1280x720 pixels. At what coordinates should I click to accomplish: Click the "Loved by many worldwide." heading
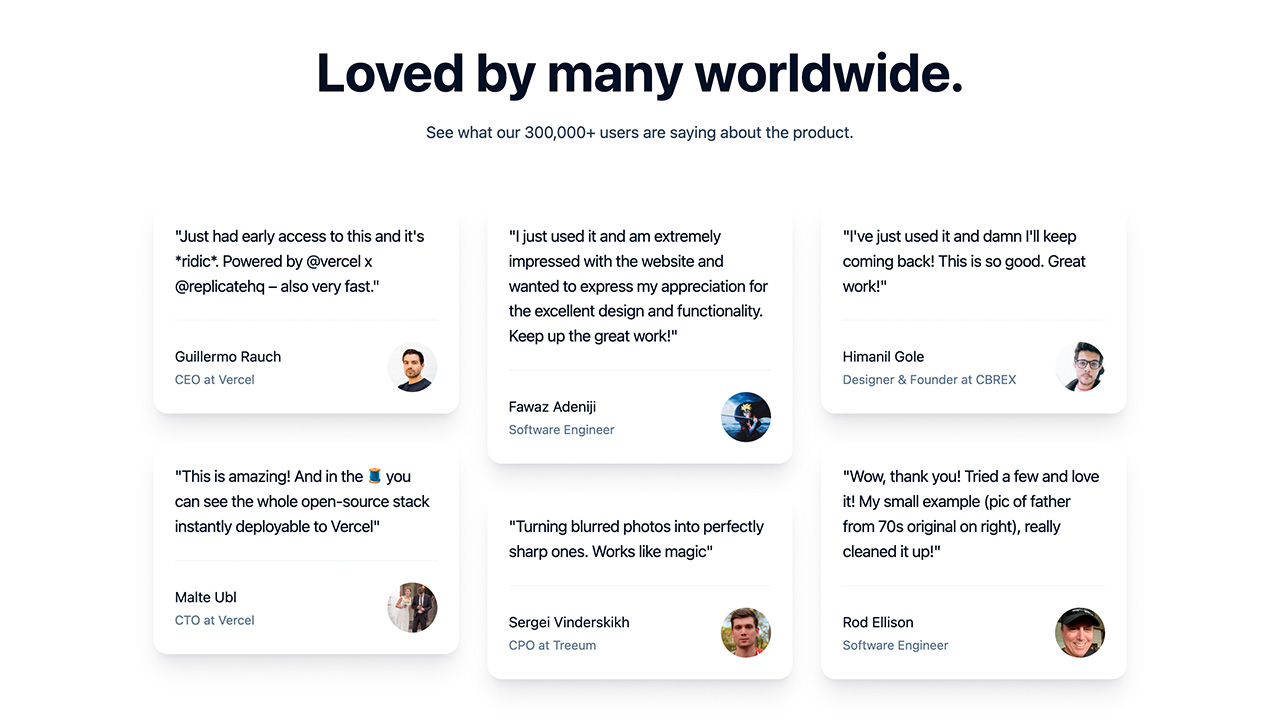pyautogui.click(x=640, y=73)
